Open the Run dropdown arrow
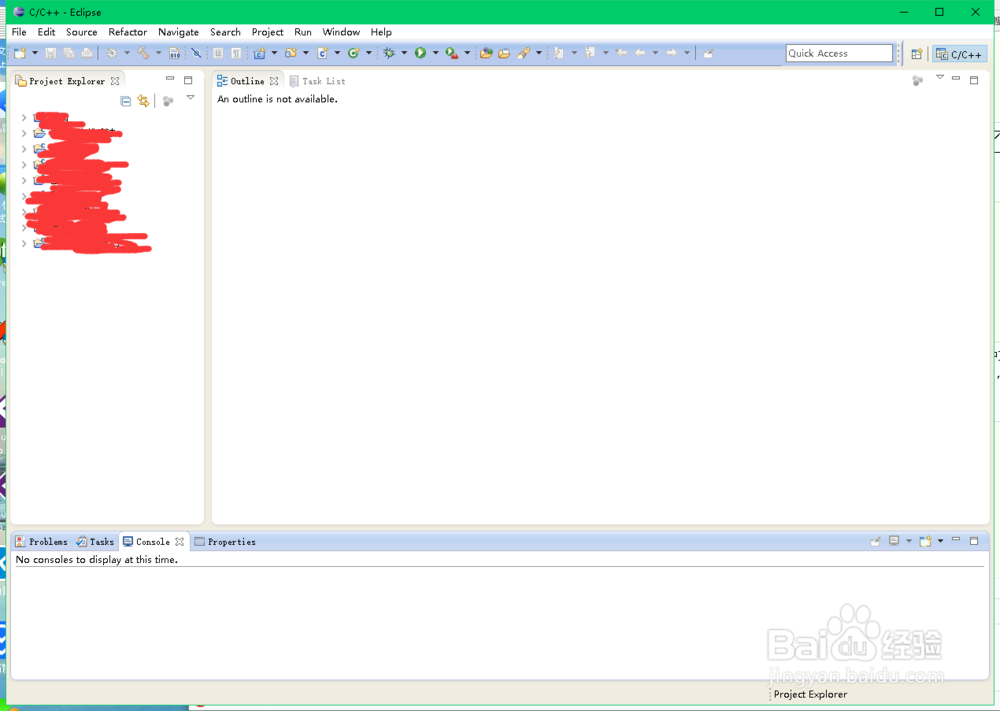This screenshot has height=711, width=1000. coord(436,53)
